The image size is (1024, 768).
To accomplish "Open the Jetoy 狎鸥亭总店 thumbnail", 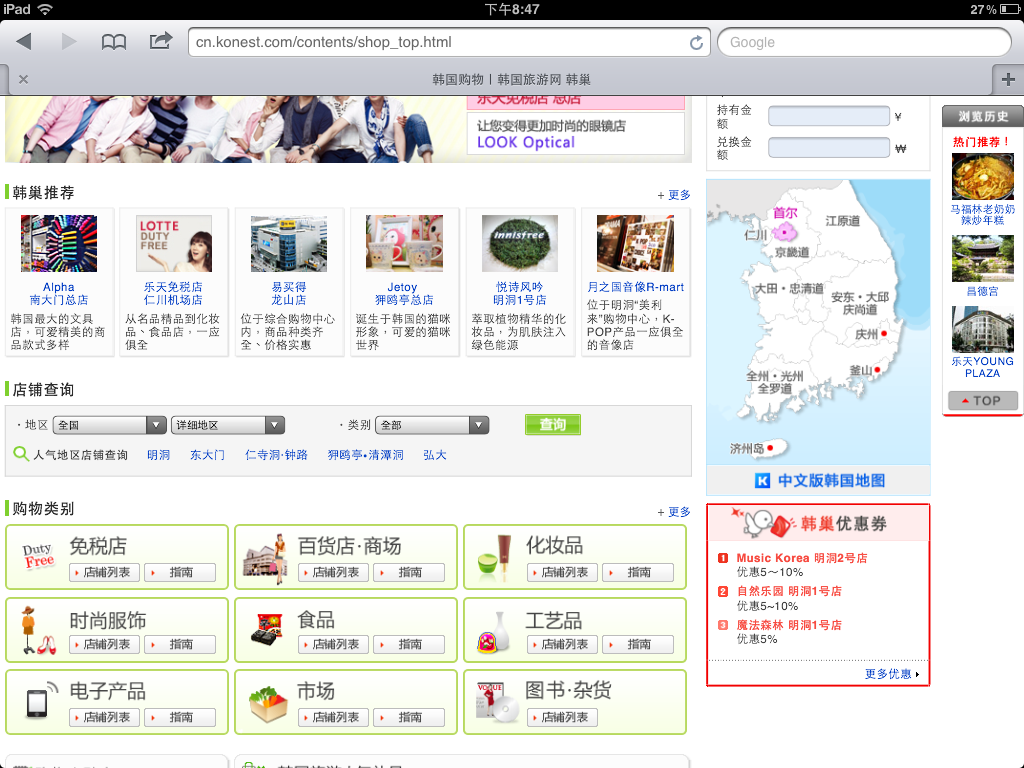I will coord(404,243).
